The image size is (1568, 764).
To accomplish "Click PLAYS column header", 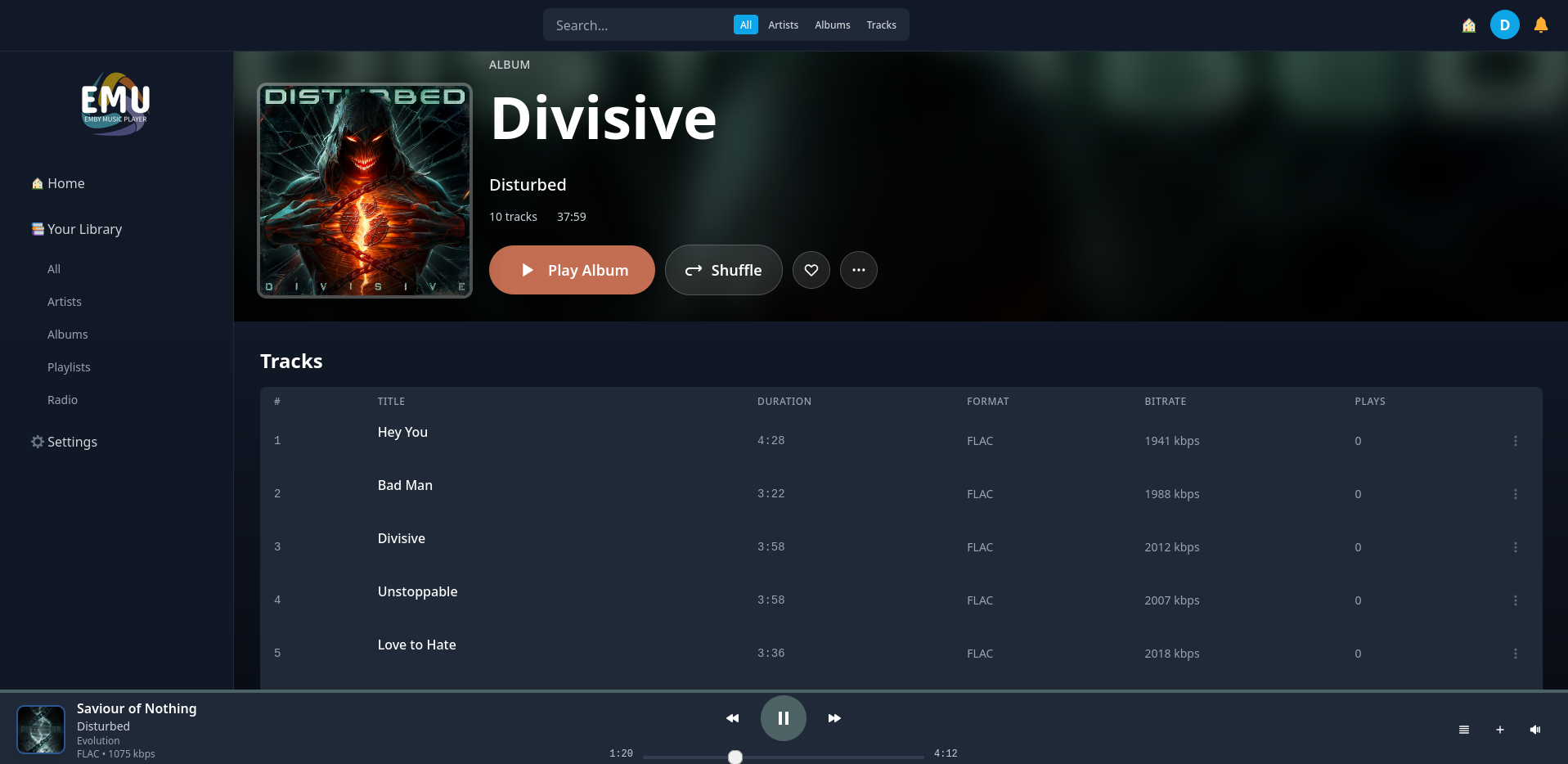I will 1369,402.
